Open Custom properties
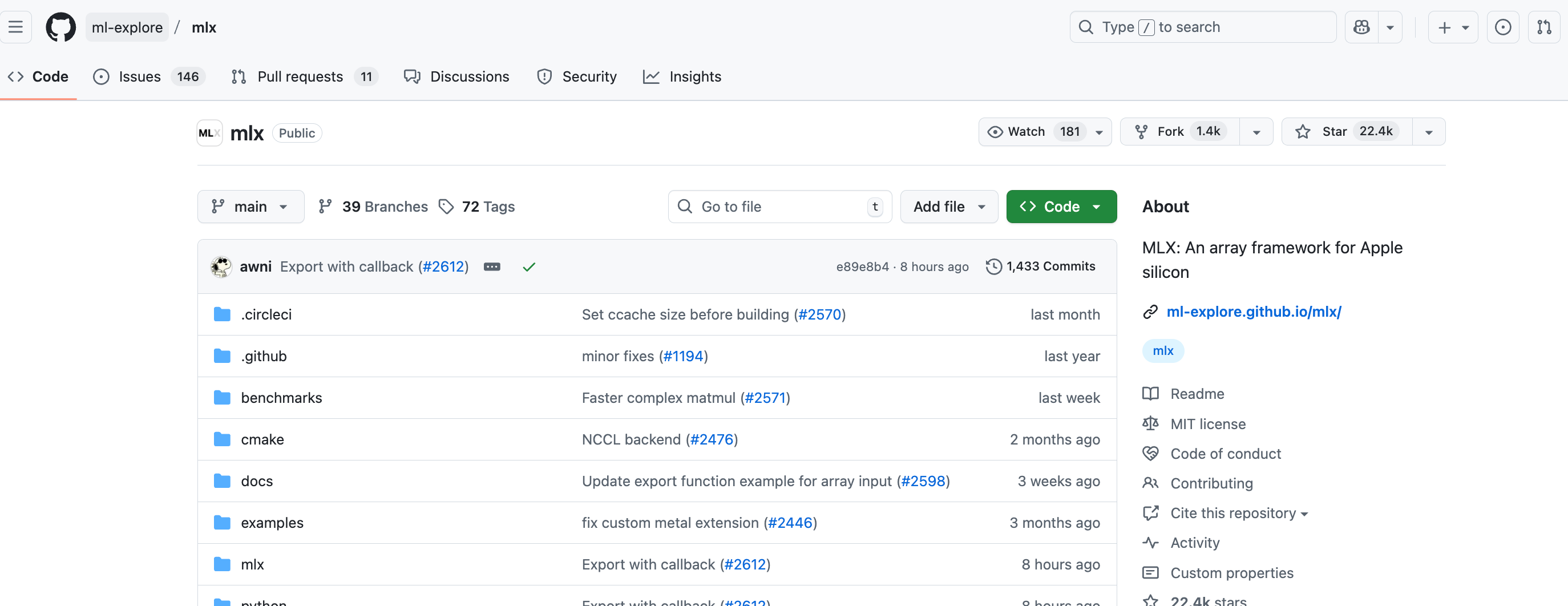Viewport: 1568px width, 606px height. (x=1231, y=572)
